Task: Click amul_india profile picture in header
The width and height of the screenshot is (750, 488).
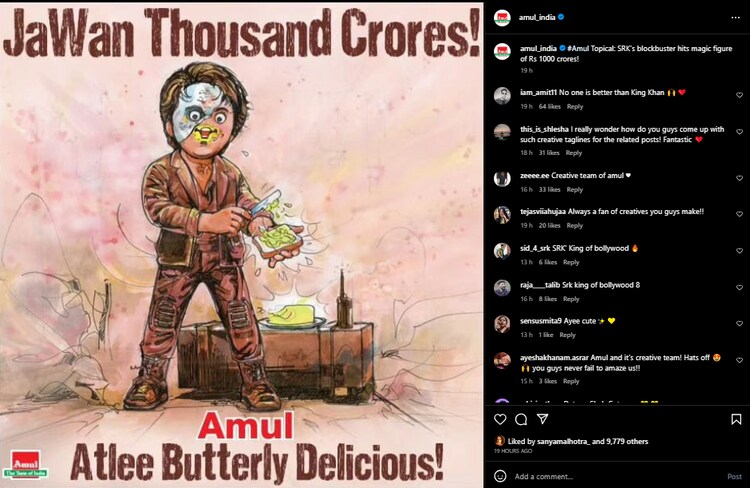Action: point(501,17)
